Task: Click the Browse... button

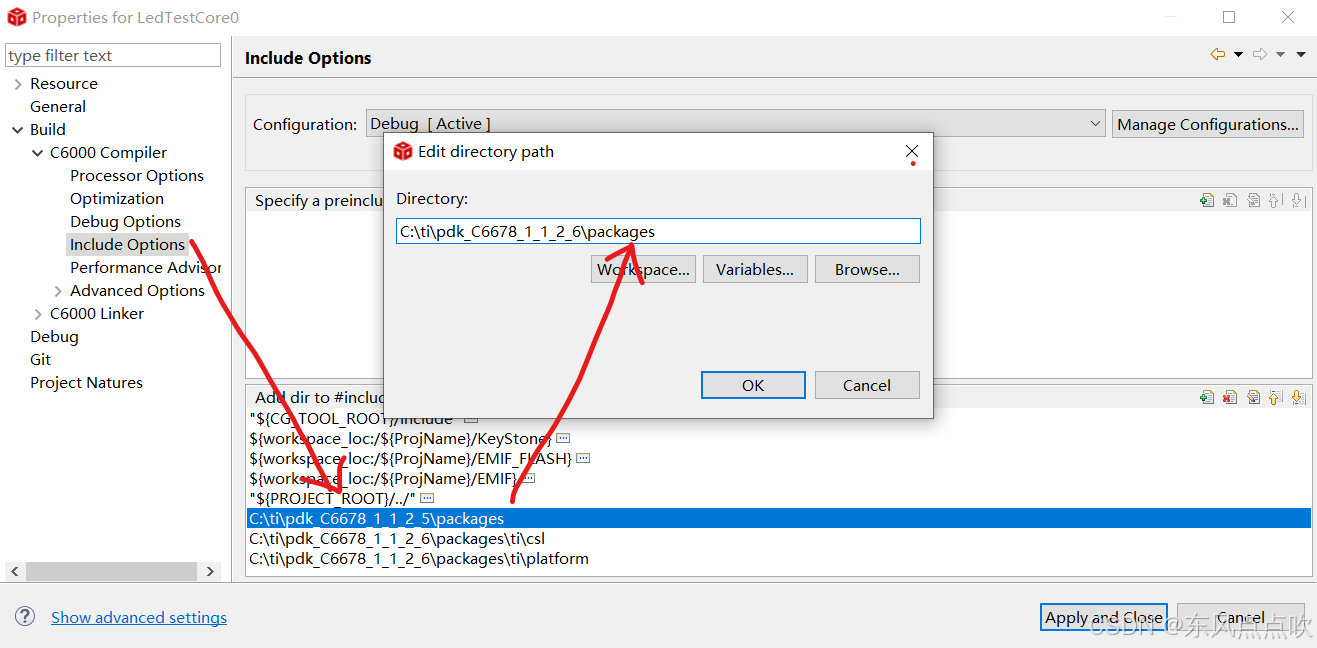Action: click(x=867, y=269)
